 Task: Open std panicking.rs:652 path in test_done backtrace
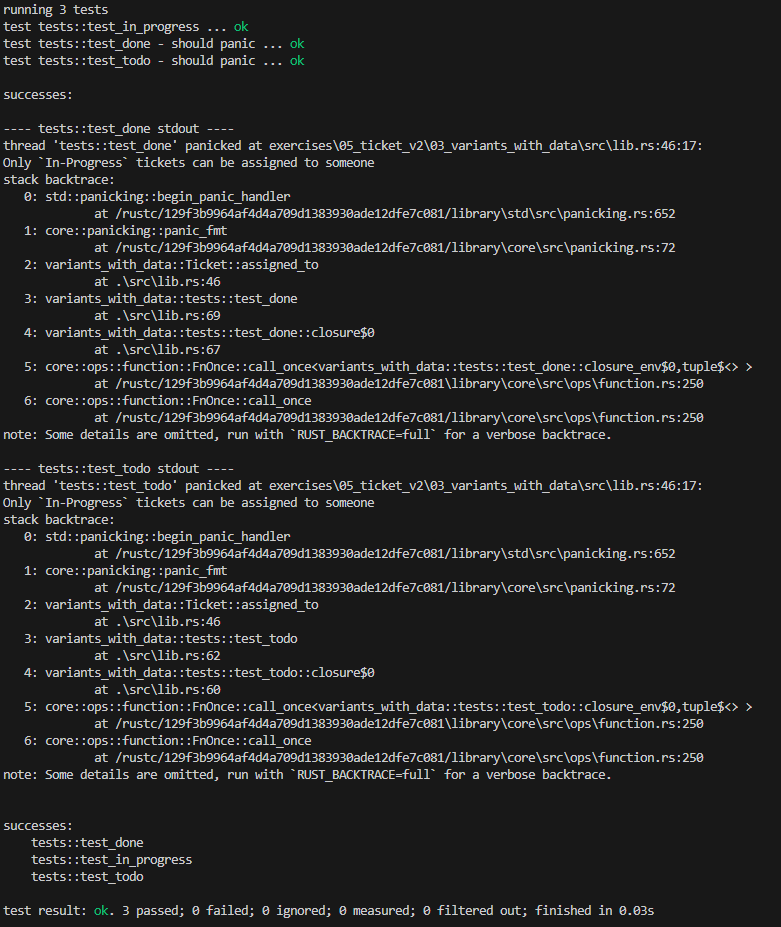pos(396,213)
